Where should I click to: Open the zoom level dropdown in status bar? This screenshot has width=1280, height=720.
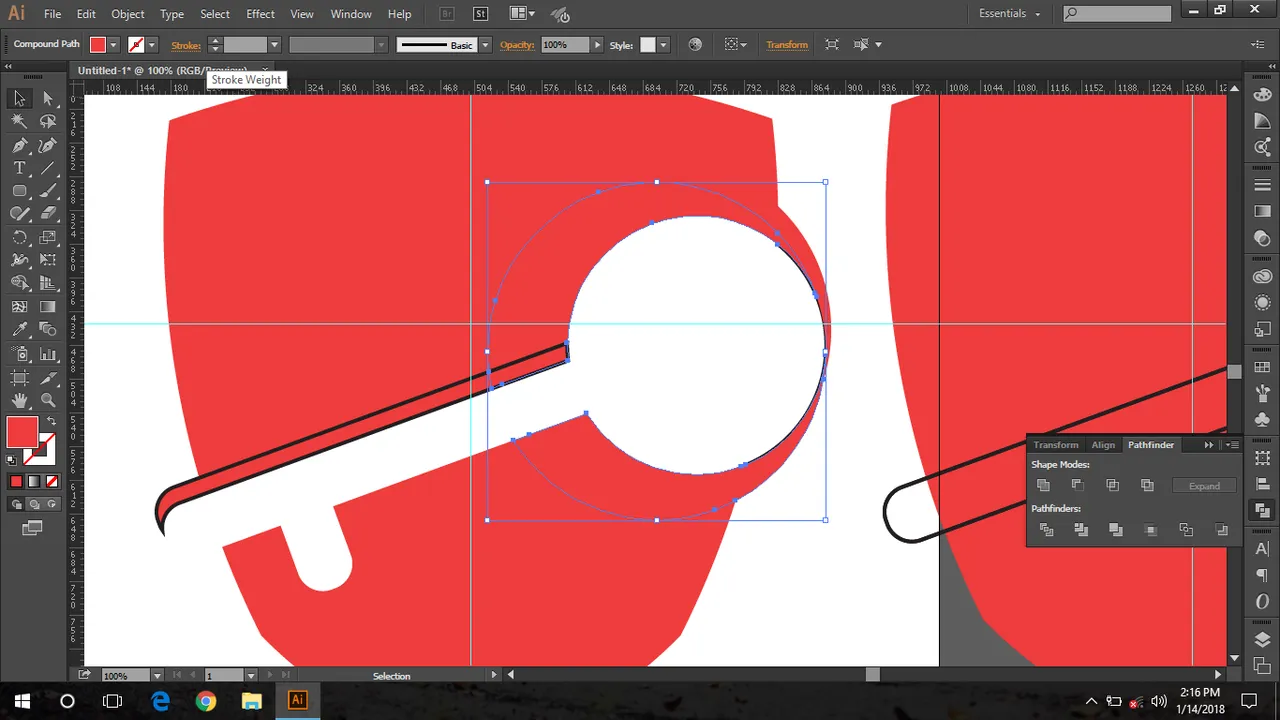tap(158, 676)
